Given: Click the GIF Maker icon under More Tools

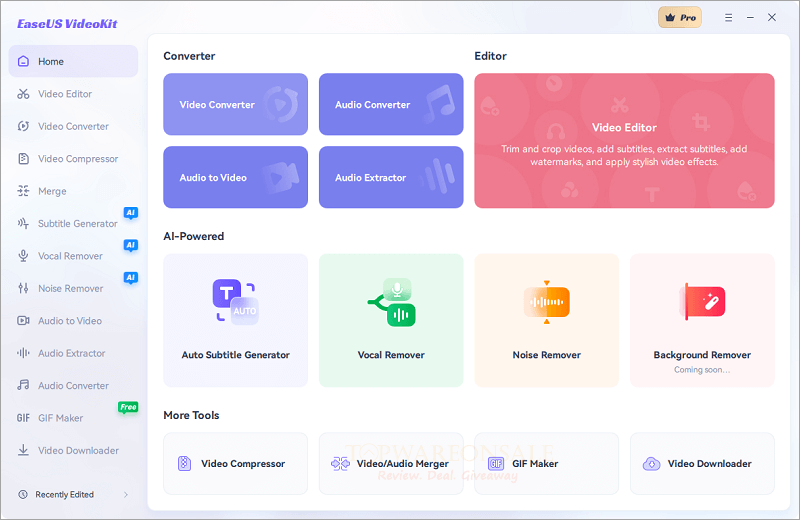Looking at the screenshot, I should (x=496, y=463).
